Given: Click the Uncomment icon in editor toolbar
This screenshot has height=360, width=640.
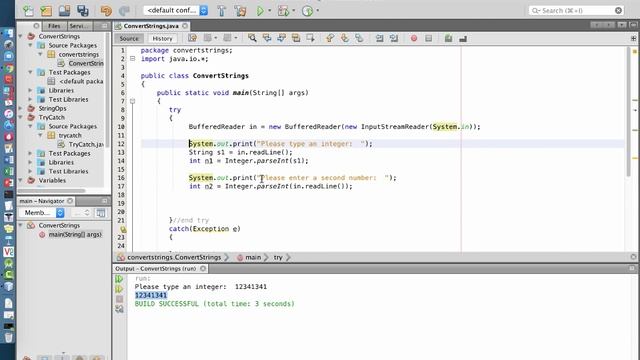Looking at the screenshot, I should click(x=463, y=38).
